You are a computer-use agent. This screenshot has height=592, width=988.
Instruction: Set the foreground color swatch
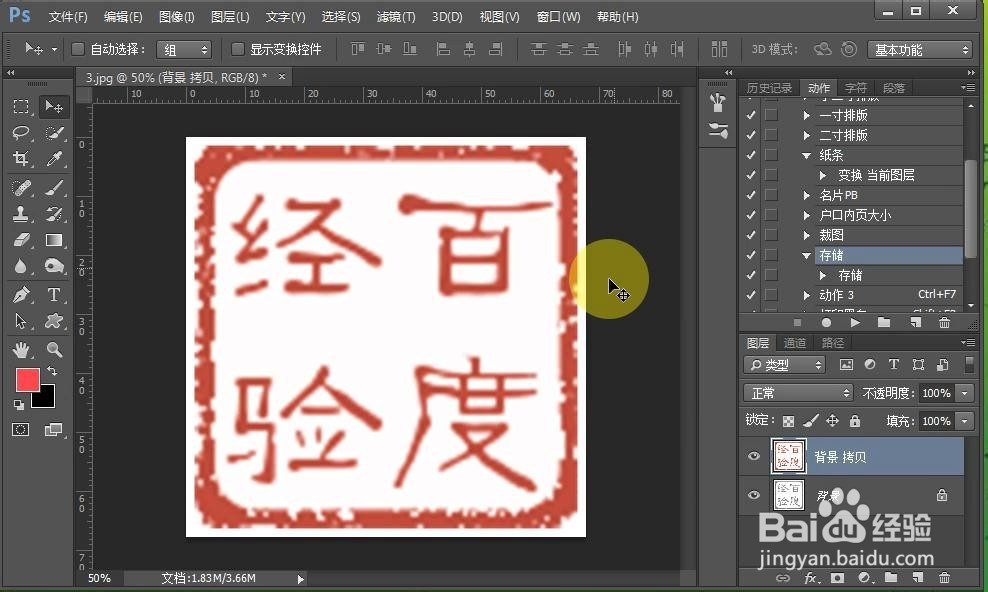pyautogui.click(x=27, y=380)
